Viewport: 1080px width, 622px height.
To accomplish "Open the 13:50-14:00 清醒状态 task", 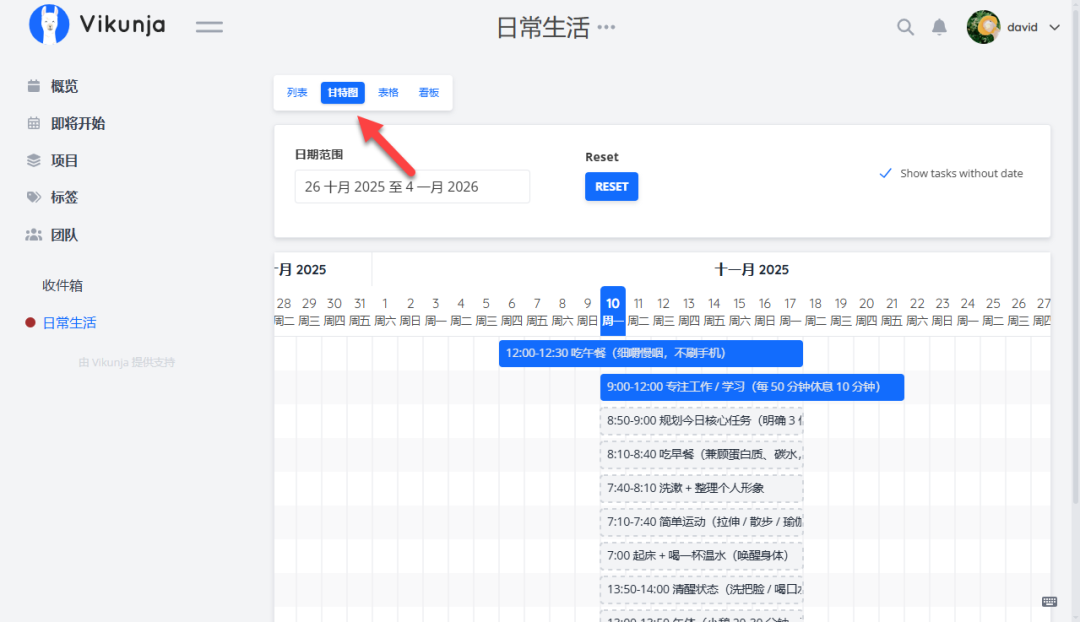I will point(702,590).
